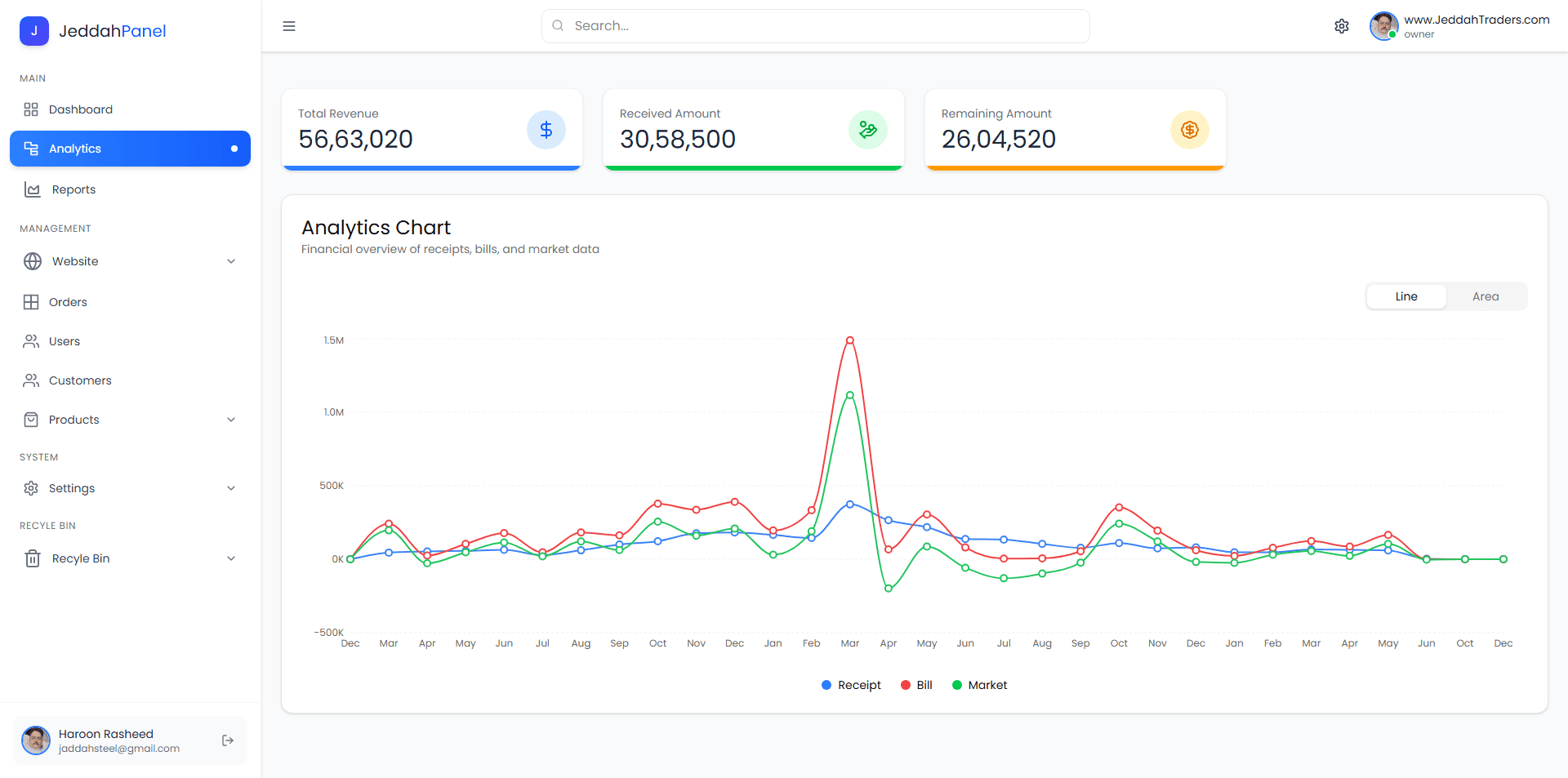Click the Received Amount hand-coins icon
Image resolution: width=1568 pixels, height=778 pixels.
click(868, 130)
